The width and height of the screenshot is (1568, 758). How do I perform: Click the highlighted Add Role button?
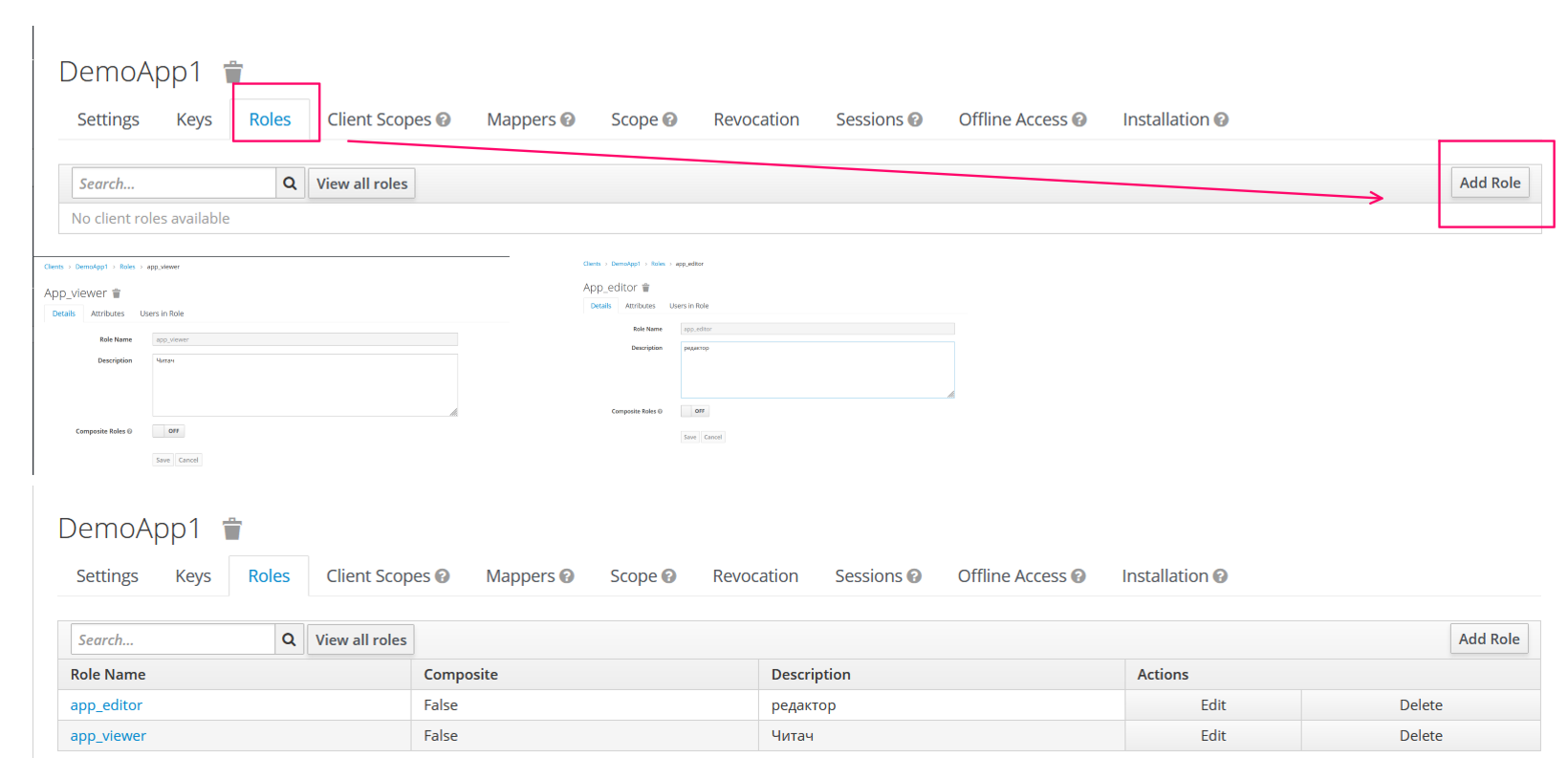coord(1489,183)
